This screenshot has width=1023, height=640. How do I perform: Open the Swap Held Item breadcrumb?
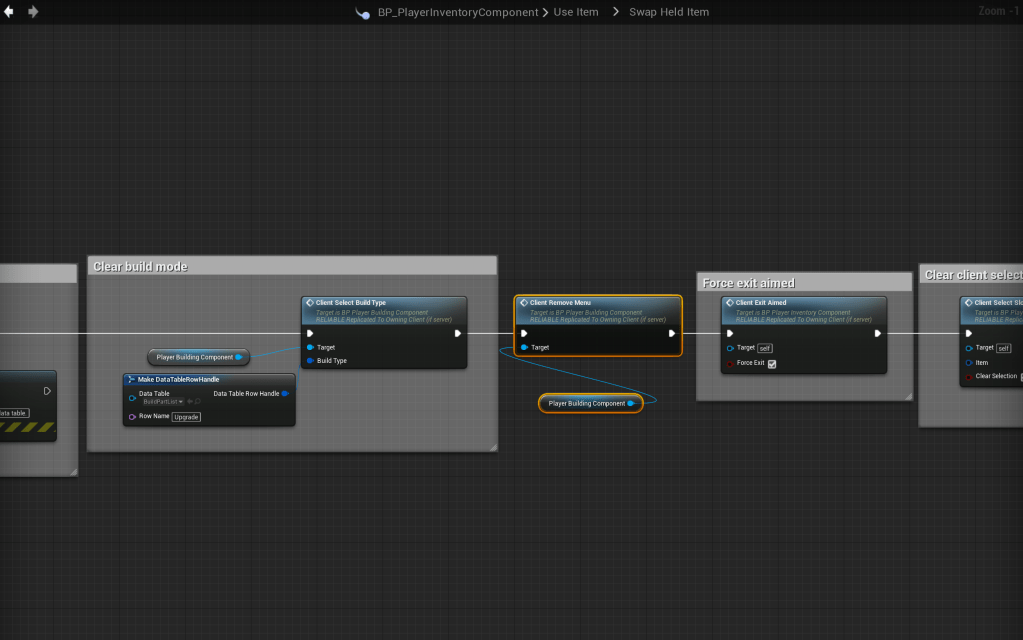668,12
